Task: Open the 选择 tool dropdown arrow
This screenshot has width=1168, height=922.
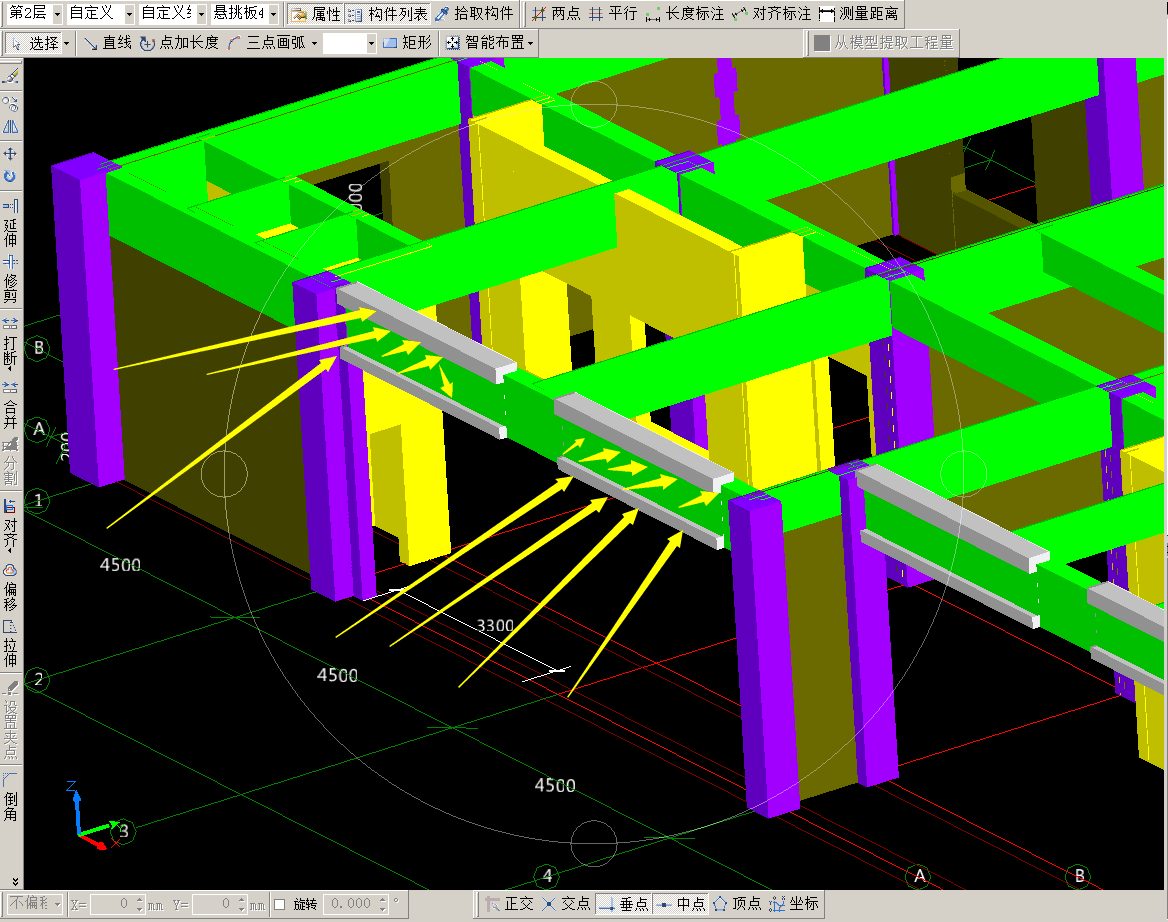Action: 67,43
